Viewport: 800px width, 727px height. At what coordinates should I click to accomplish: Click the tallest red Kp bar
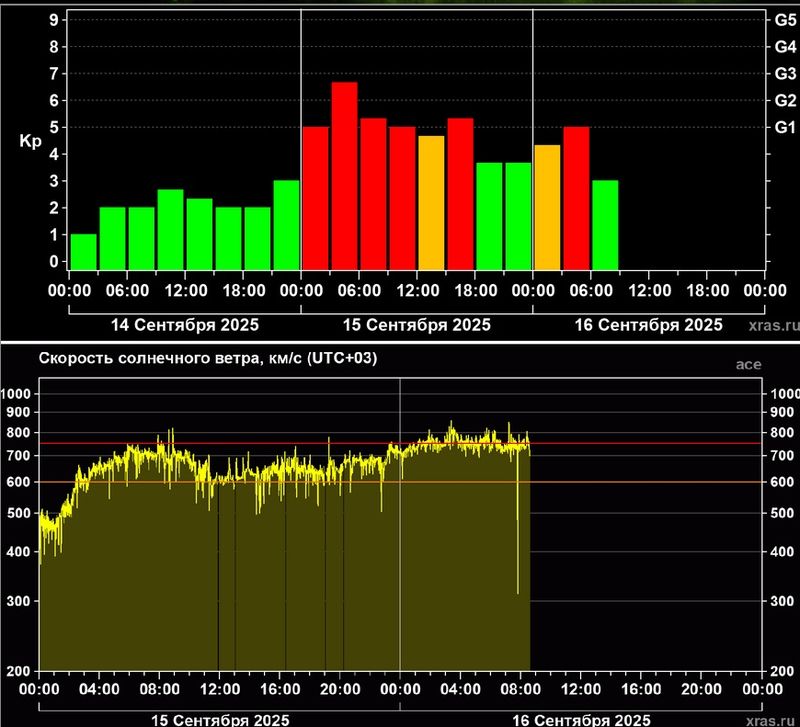[344, 175]
